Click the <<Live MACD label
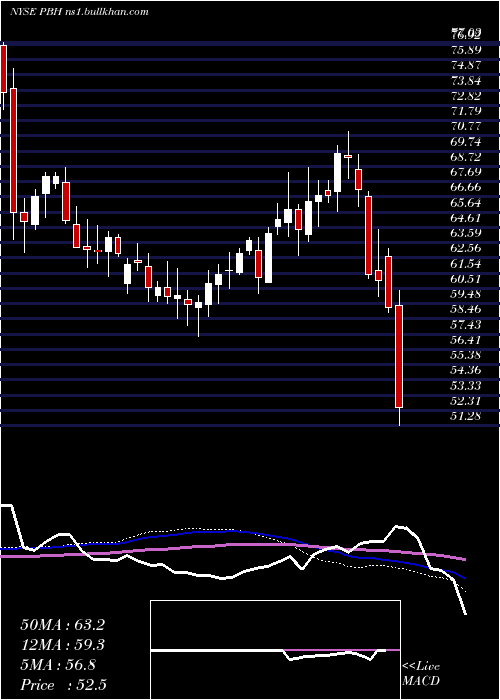 421,674
